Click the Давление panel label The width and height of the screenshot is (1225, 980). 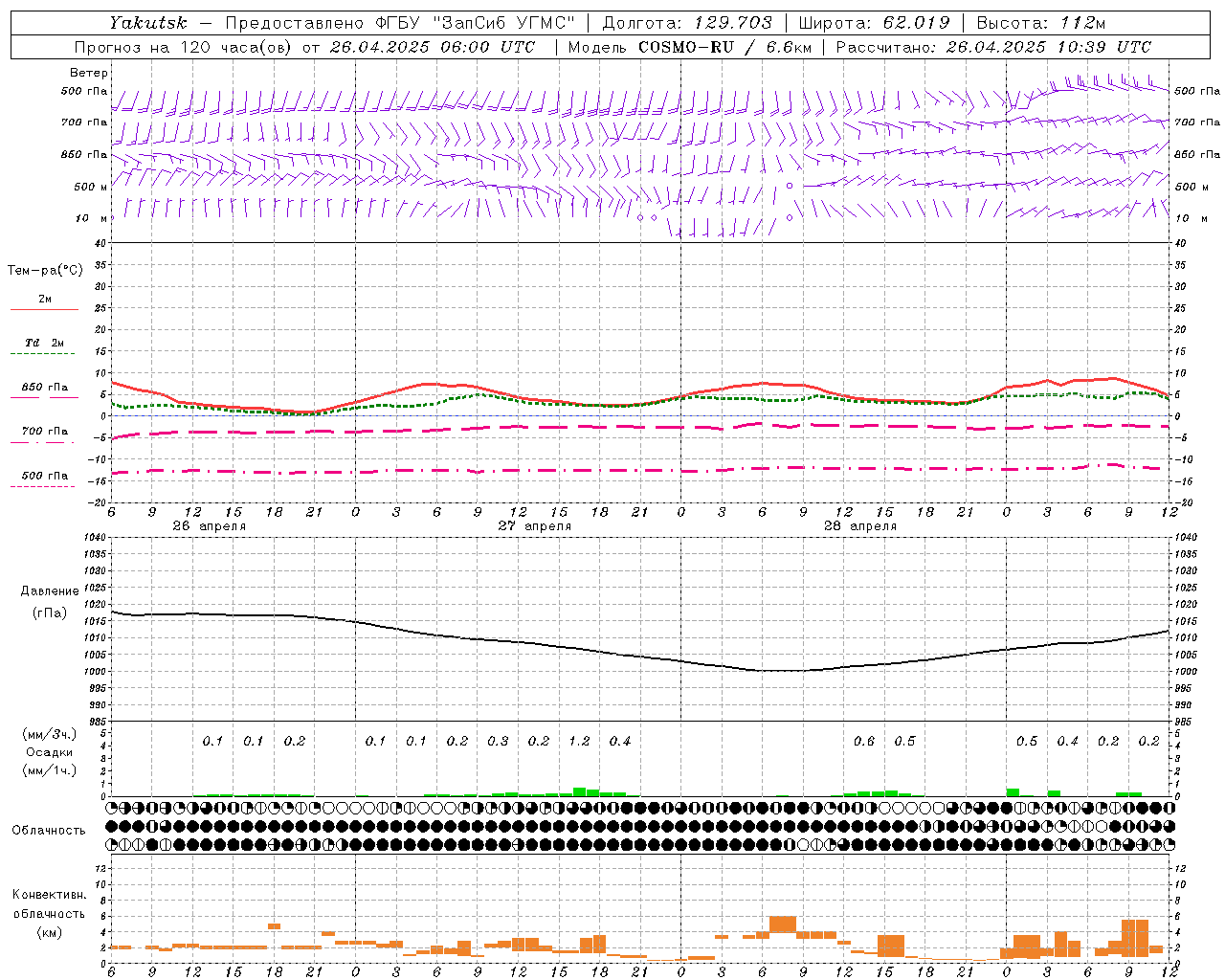50,591
